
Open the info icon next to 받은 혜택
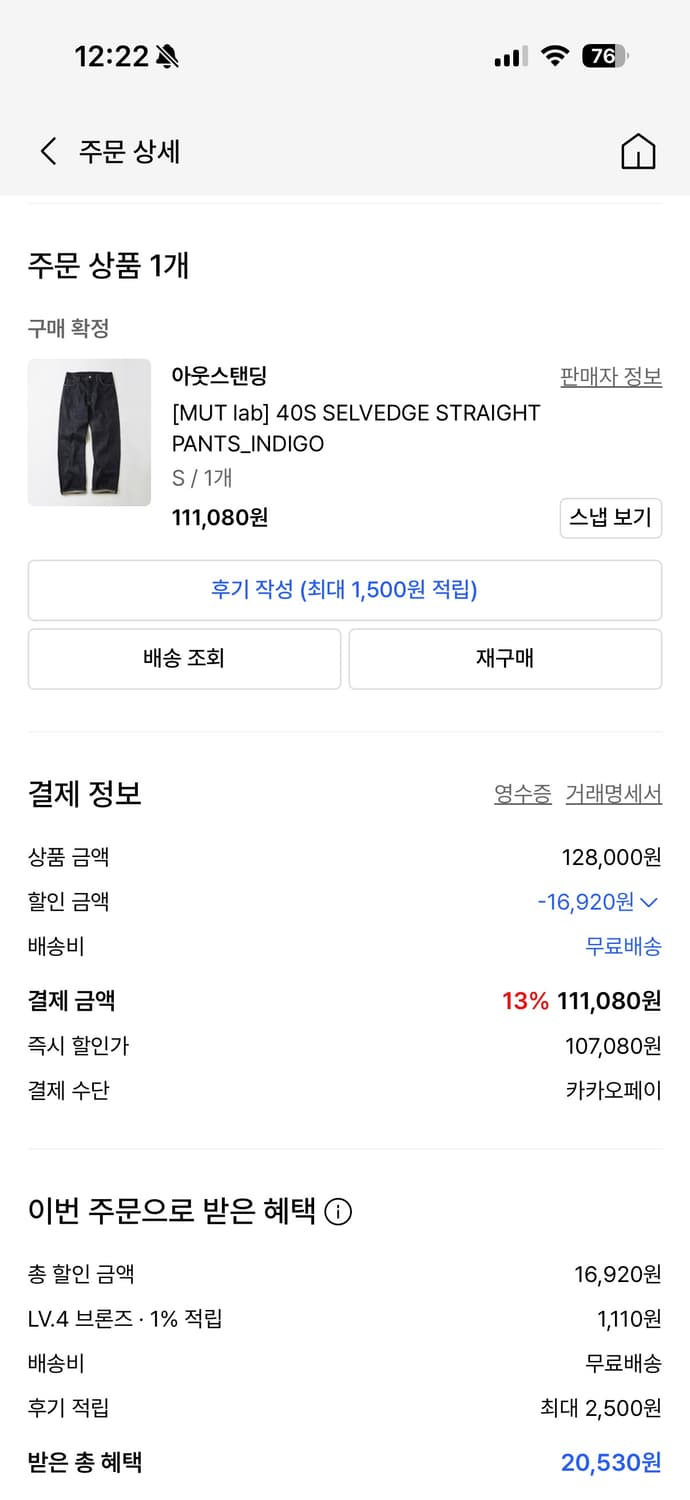pos(339,1212)
